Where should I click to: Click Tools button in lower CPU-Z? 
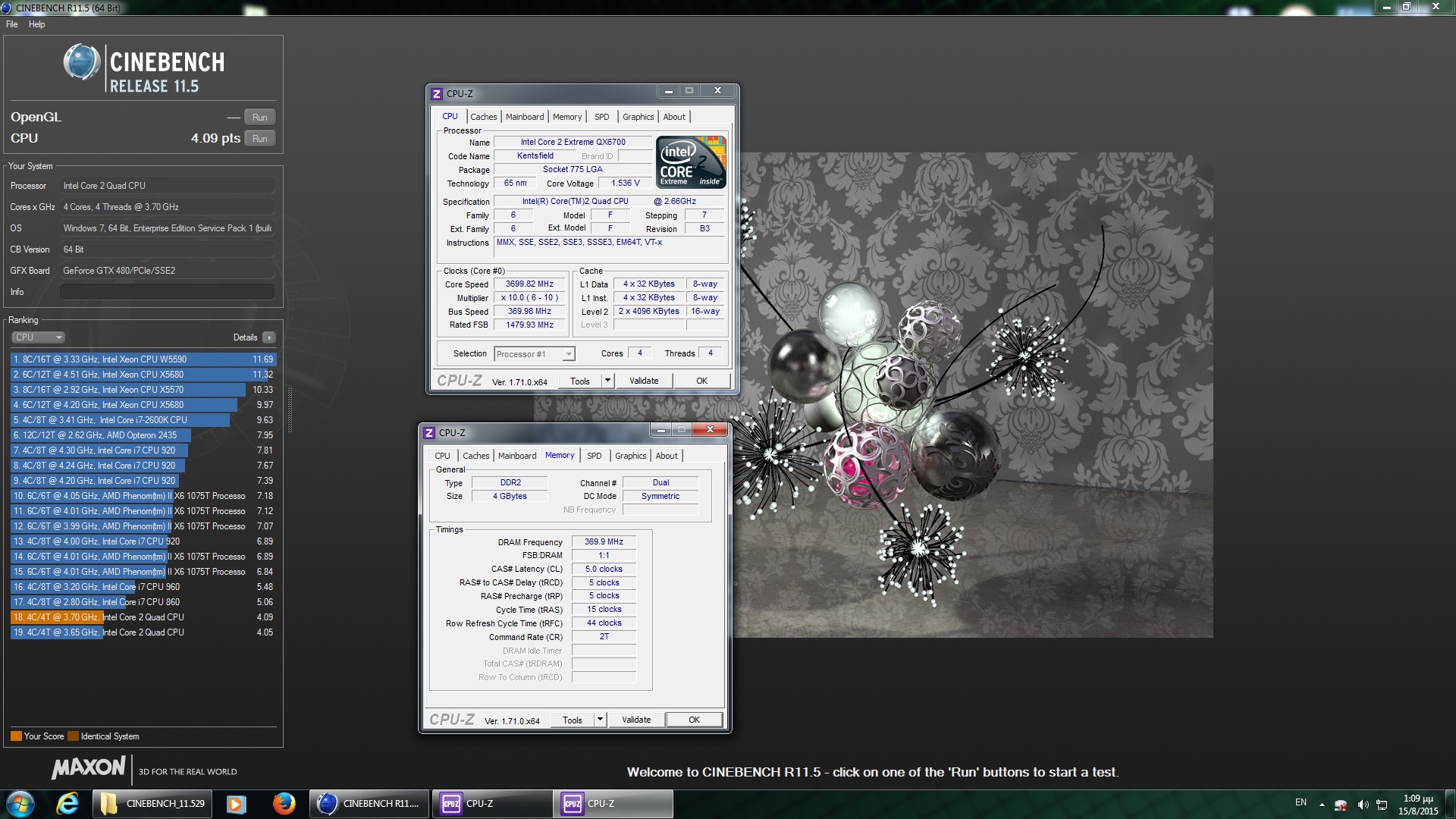[573, 720]
